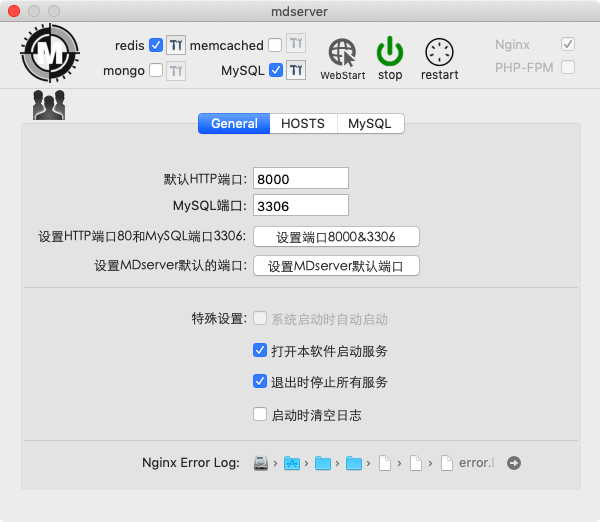Toggle the MySQL service checkbox
Image resolution: width=600 pixels, height=522 pixels.
click(276, 70)
